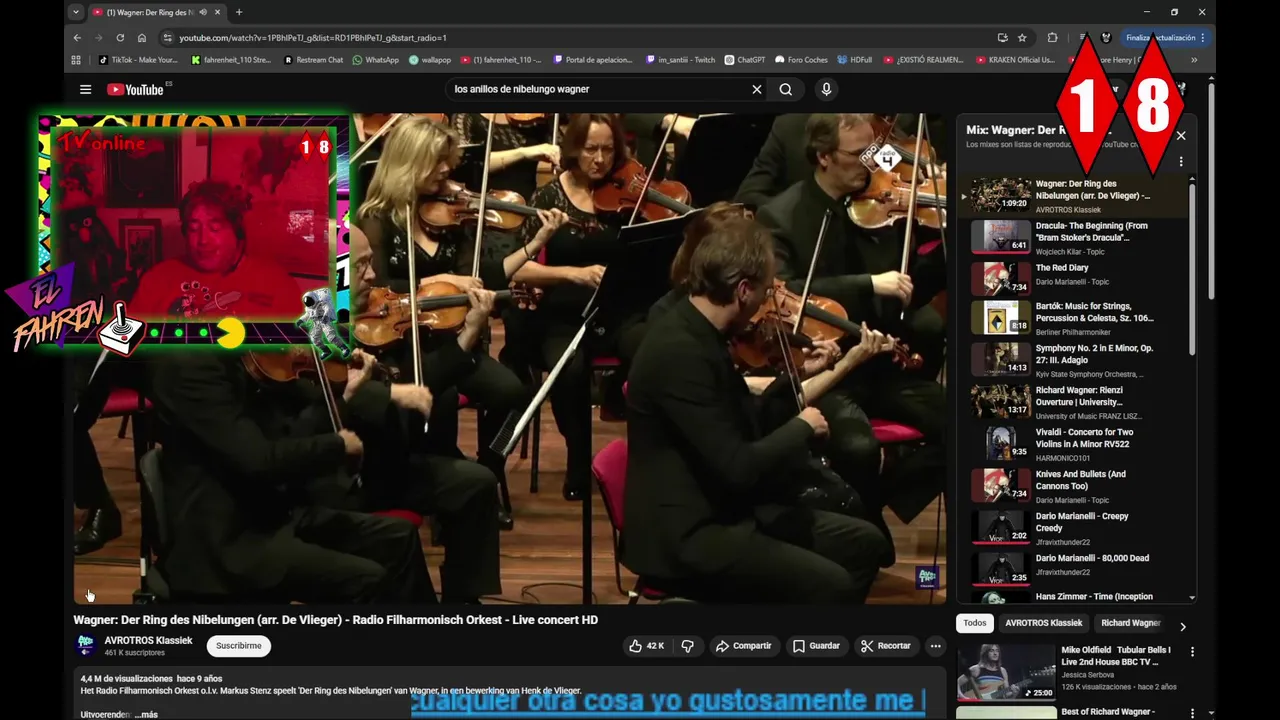Click the video title text
This screenshot has height=720, width=1280.
(336, 620)
